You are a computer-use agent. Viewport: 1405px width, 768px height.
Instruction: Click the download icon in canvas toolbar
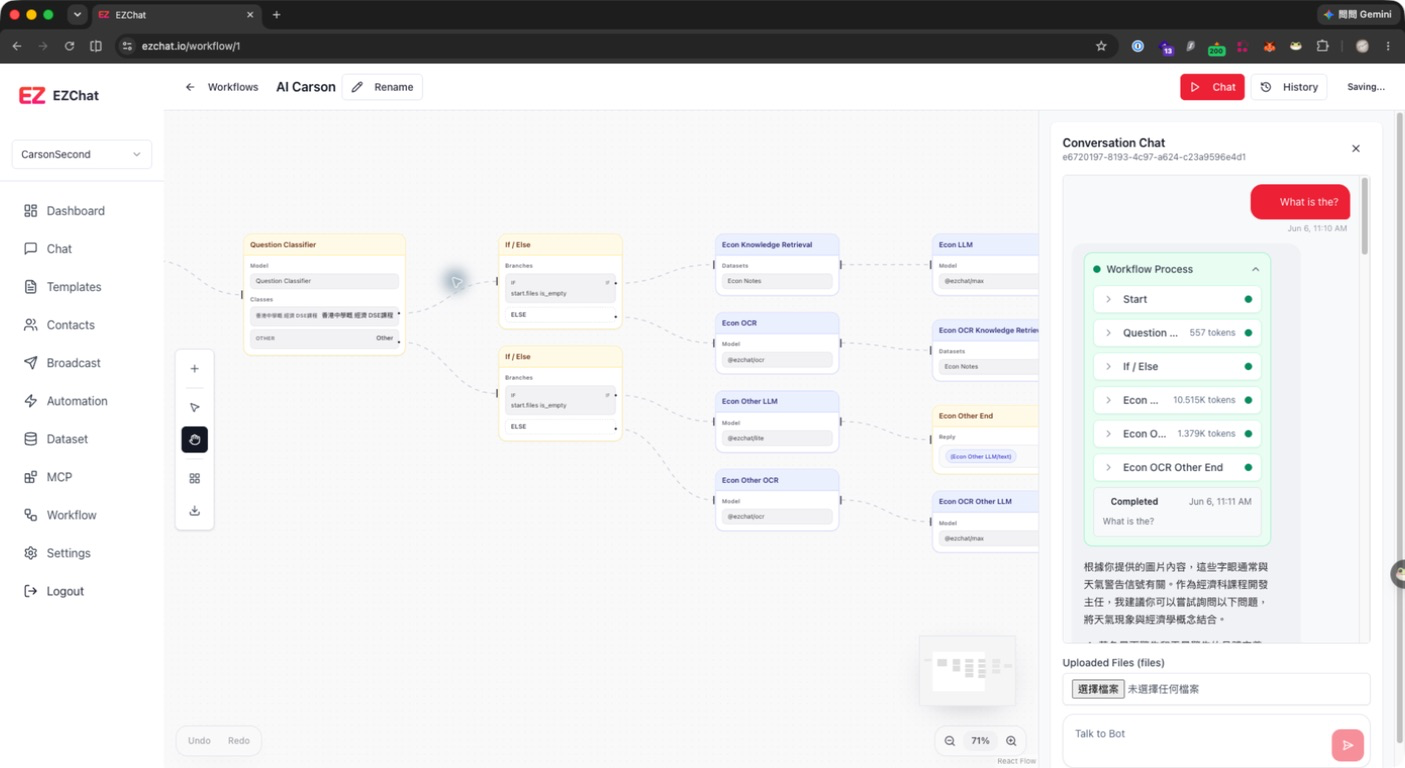point(194,511)
